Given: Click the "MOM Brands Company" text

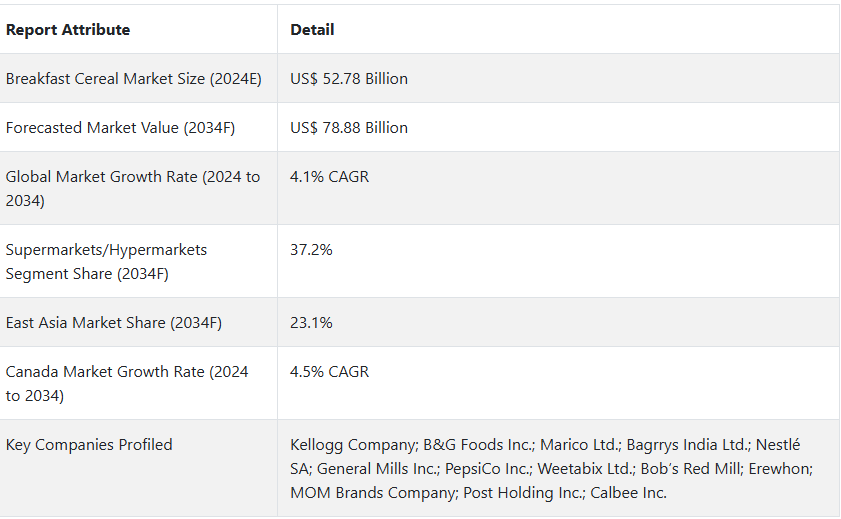Looking at the screenshot, I should pos(364,493).
